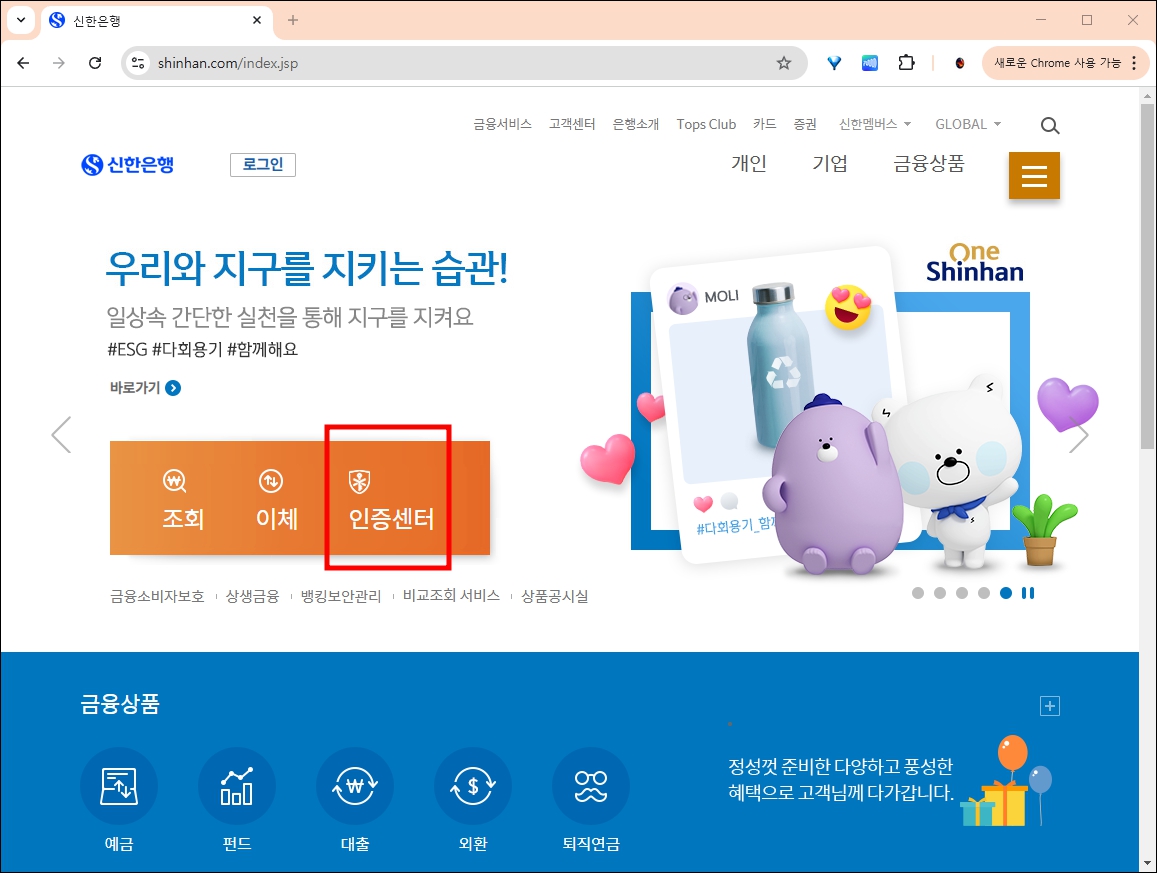Viewport: 1157px width, 873px height.
Task: Switch to the 기업 tab
Action: pyautogui.click(x=831, y=163)
